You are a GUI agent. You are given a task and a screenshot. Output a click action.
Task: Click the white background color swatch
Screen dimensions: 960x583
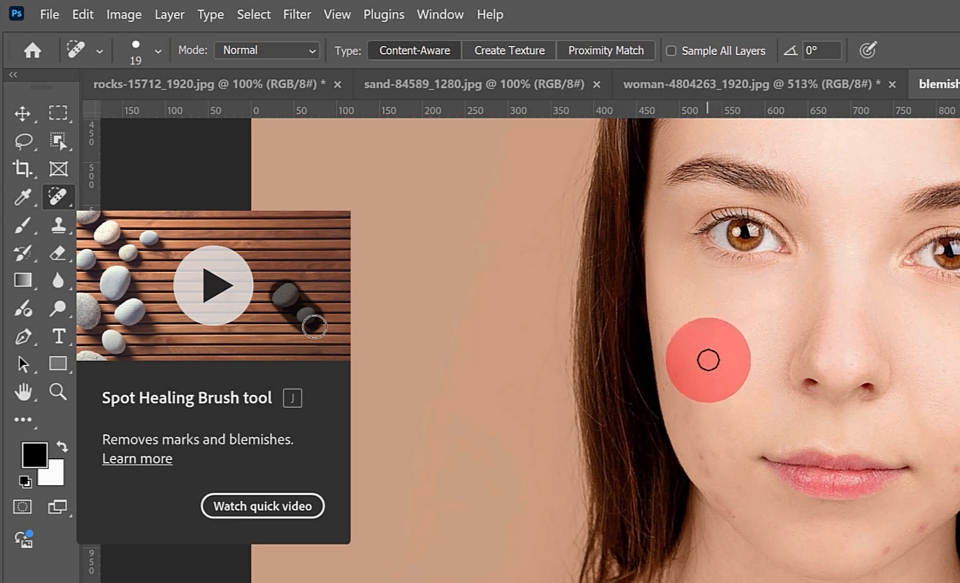[54, 475]
